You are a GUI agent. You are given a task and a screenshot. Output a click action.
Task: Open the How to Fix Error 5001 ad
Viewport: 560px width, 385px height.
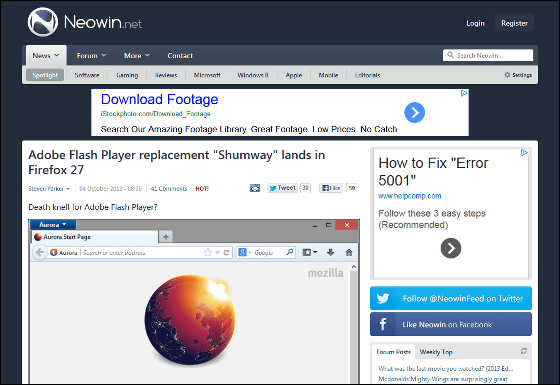click(x=433, y=171)
